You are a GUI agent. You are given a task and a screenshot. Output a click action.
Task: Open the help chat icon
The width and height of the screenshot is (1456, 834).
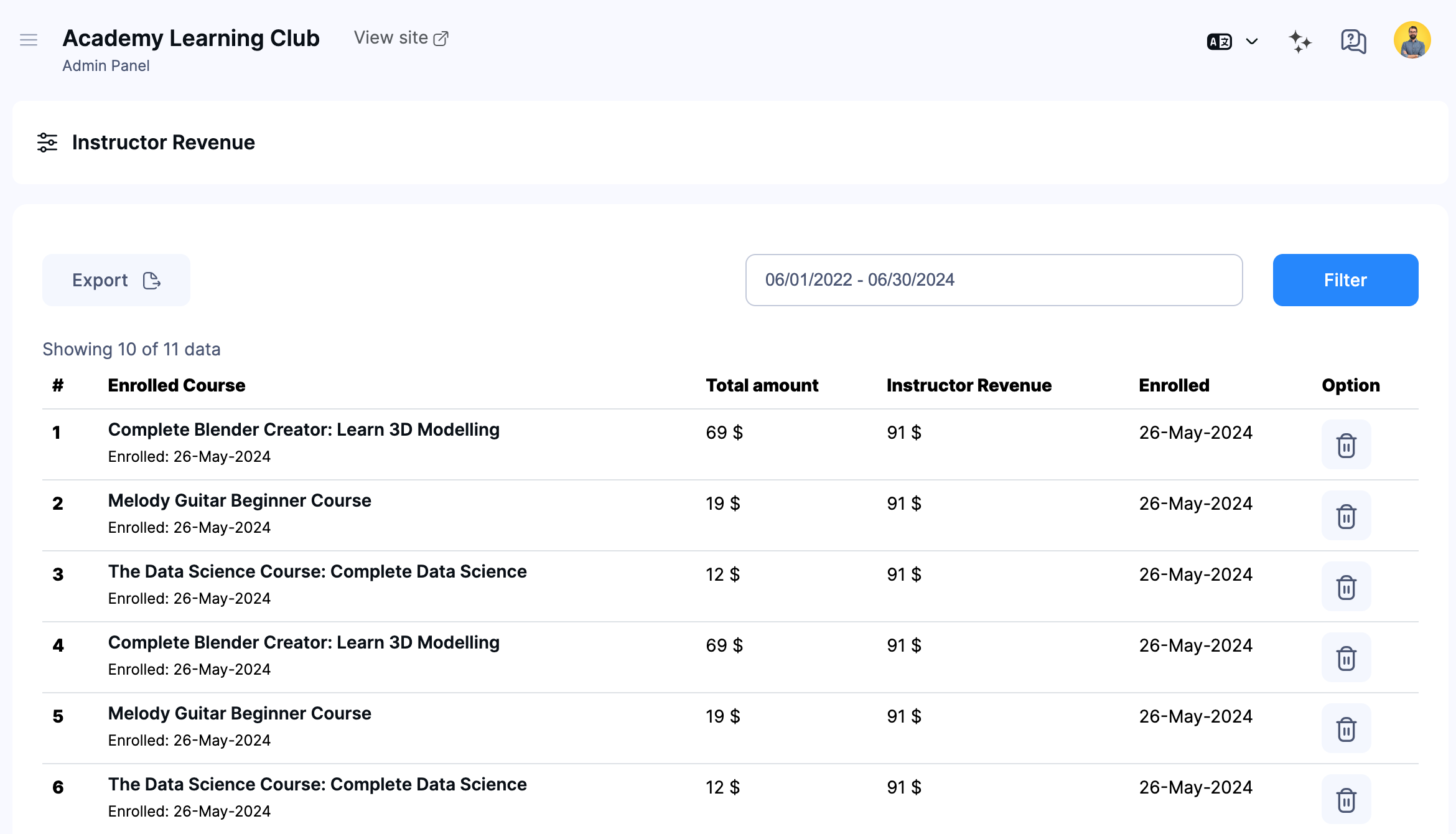coord(1352,40)
